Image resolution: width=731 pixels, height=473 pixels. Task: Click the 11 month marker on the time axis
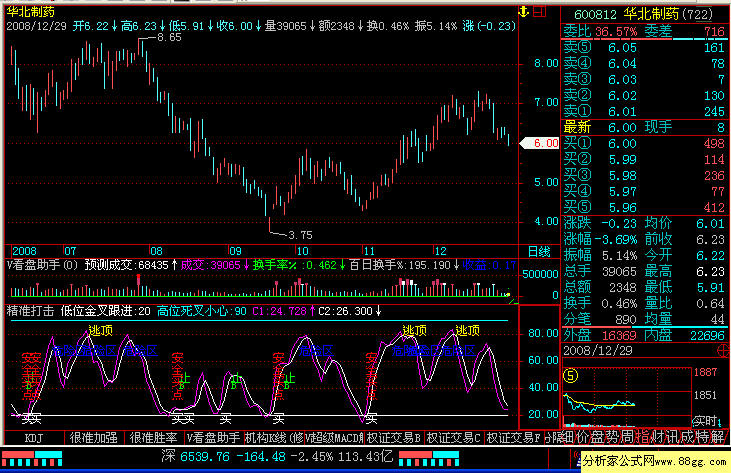coord(369,251)
